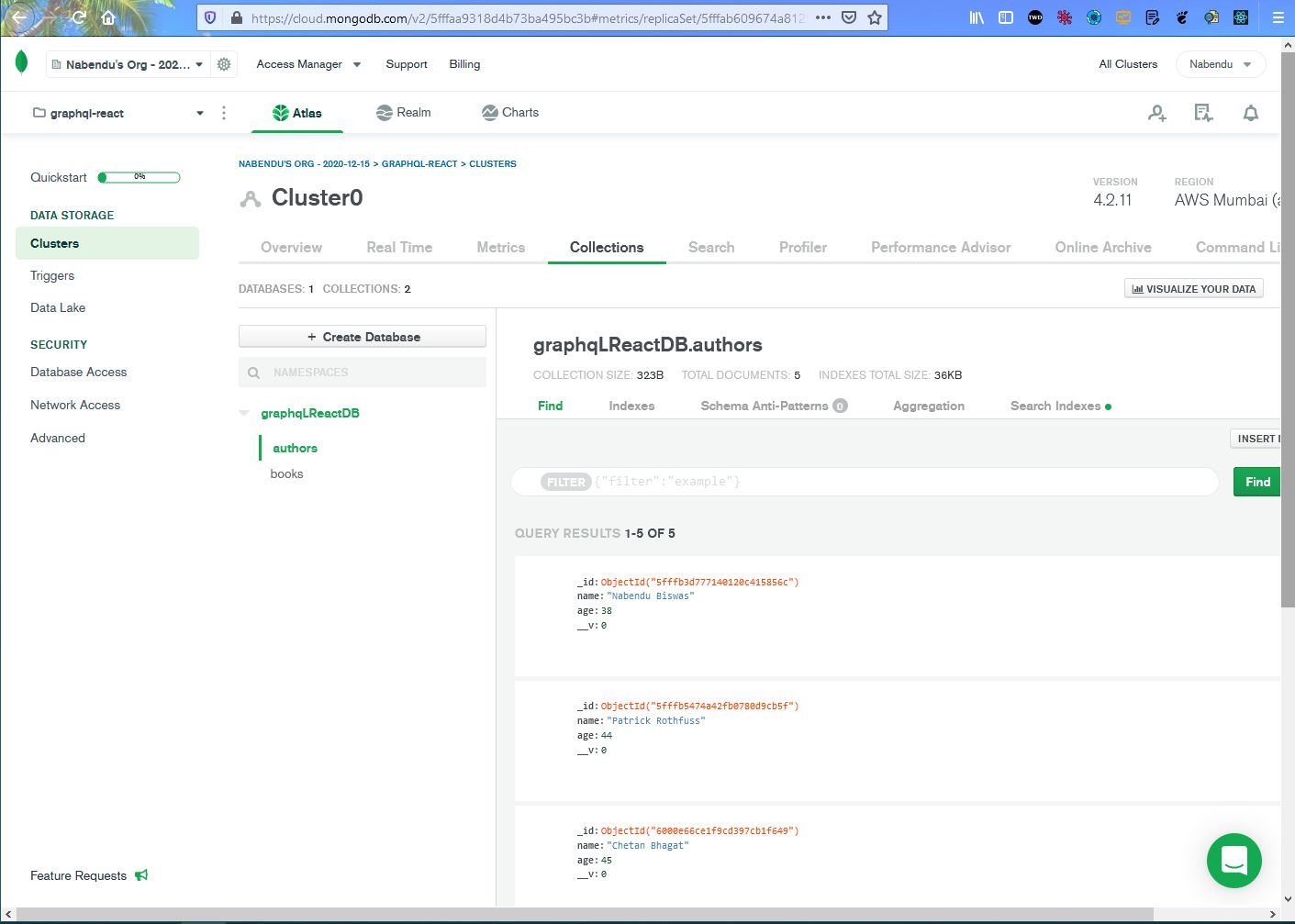Open the activity feed icon

1203,113
